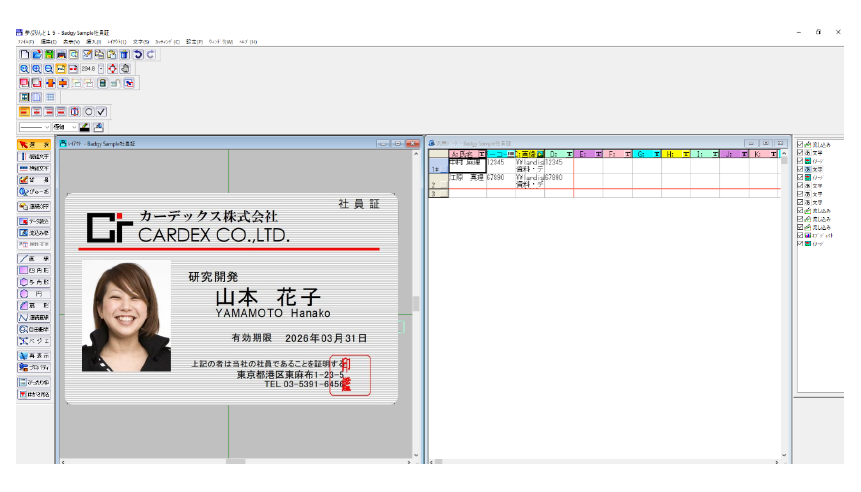Image resolution: width=861 pixels, height=492 pixels.
Task: Click the Undo arrow icon
Action: [138, 54]
